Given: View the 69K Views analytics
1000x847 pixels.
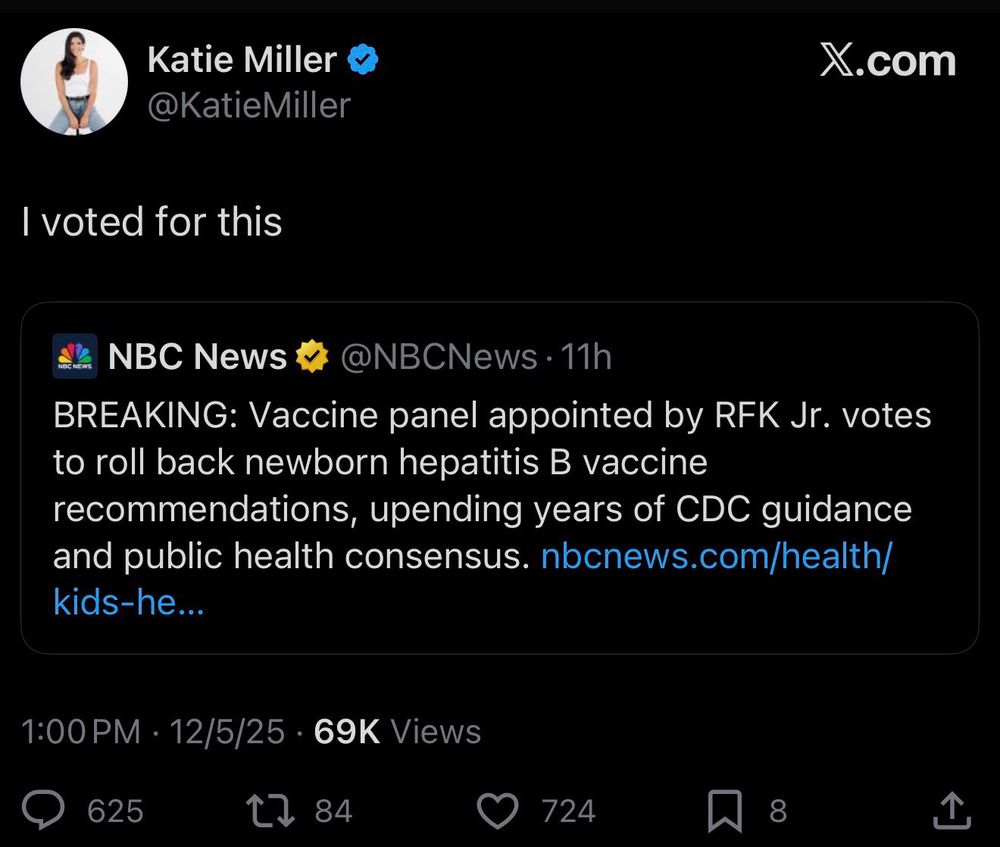Looking at the screenshot, I should pyautogui.click(x=397, y=732).
